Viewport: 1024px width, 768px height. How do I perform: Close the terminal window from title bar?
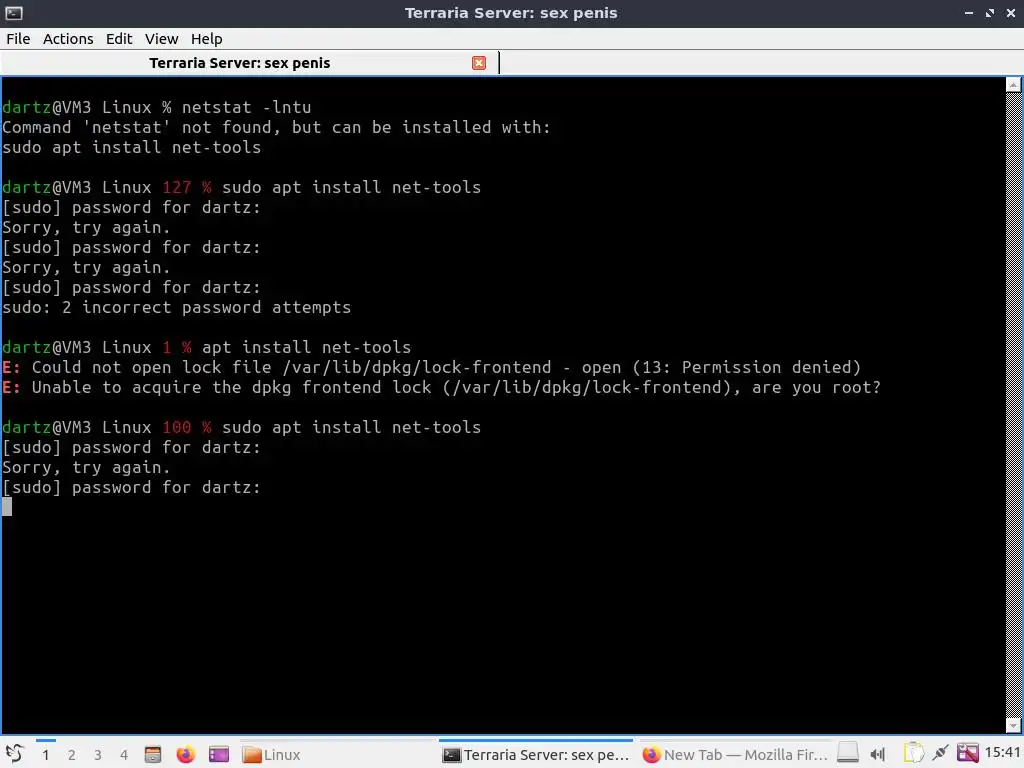click(1011, 13)
